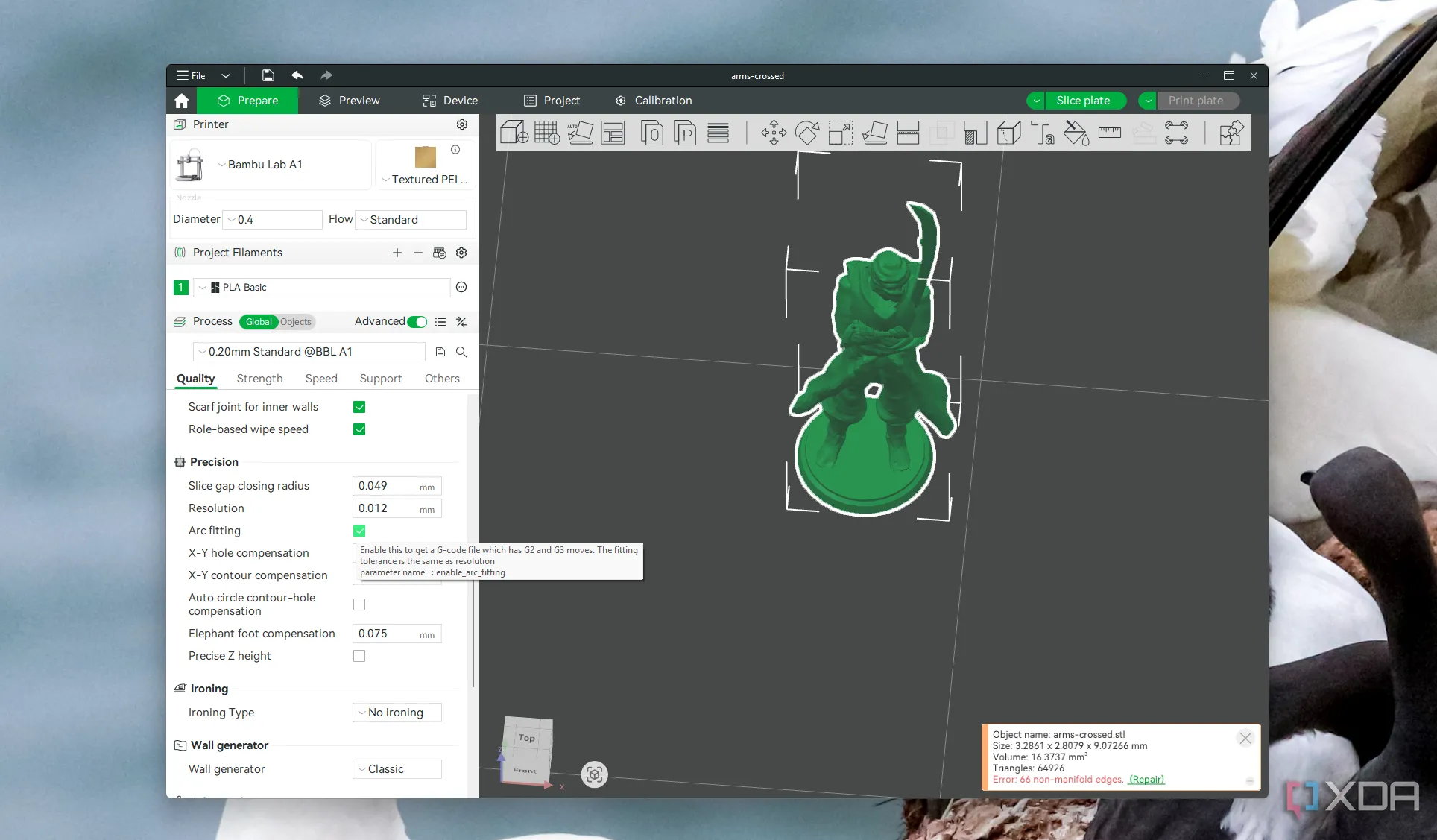Select the Auto orient tool
This screenshot has width=1437, height=840.
(x=580, y=133)
